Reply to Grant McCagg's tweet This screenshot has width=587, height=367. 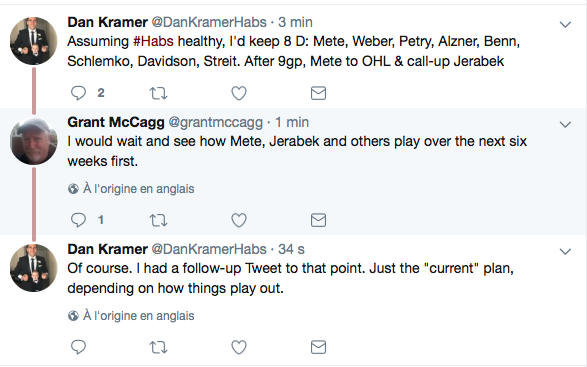coord(79,220)
